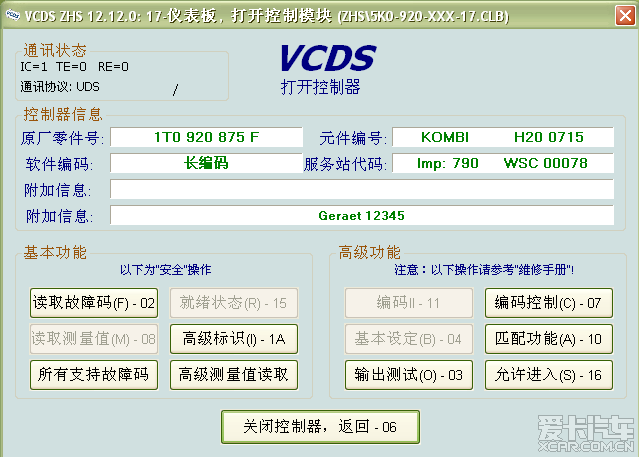The image size is (639, 457).
Task: Open 高级标识(I) - 1A advanced ID
Action: [x=234, y=339]
